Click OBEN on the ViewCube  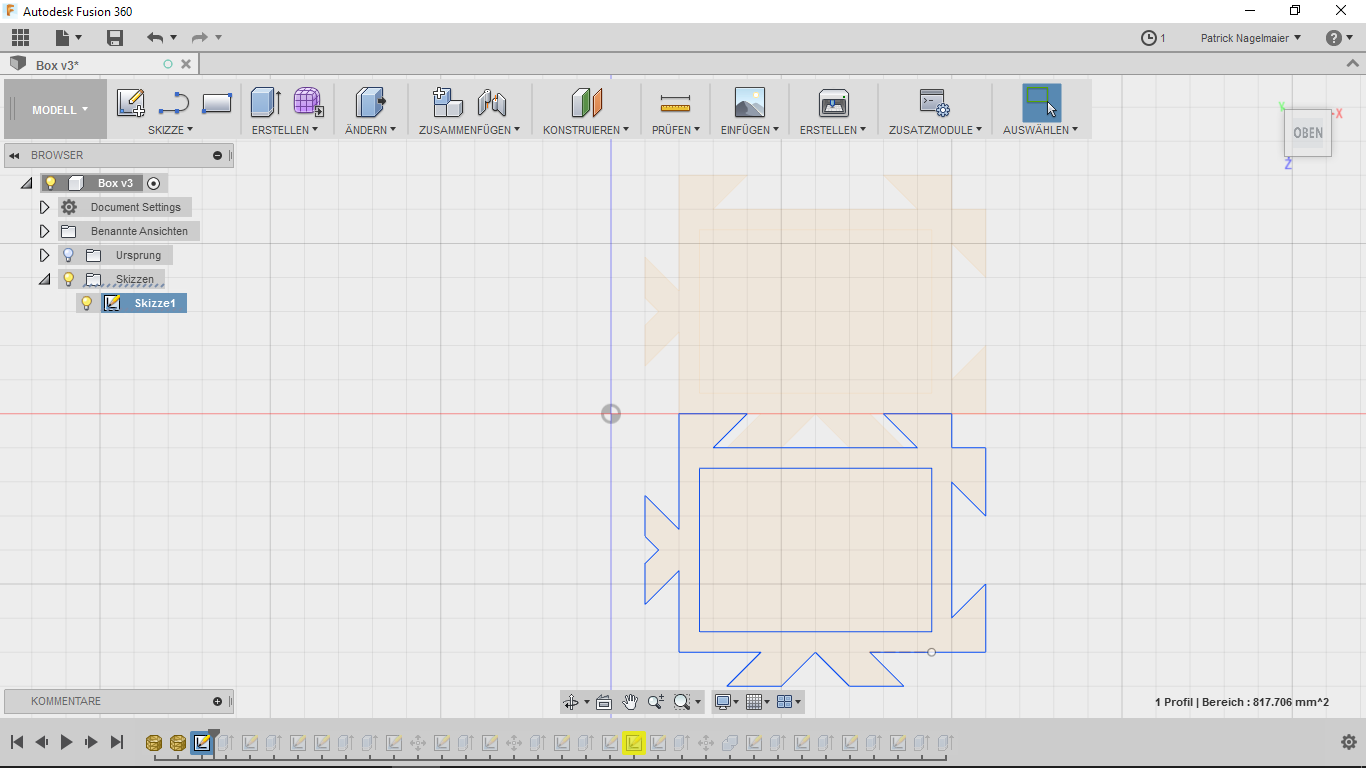pos(1307,132)
